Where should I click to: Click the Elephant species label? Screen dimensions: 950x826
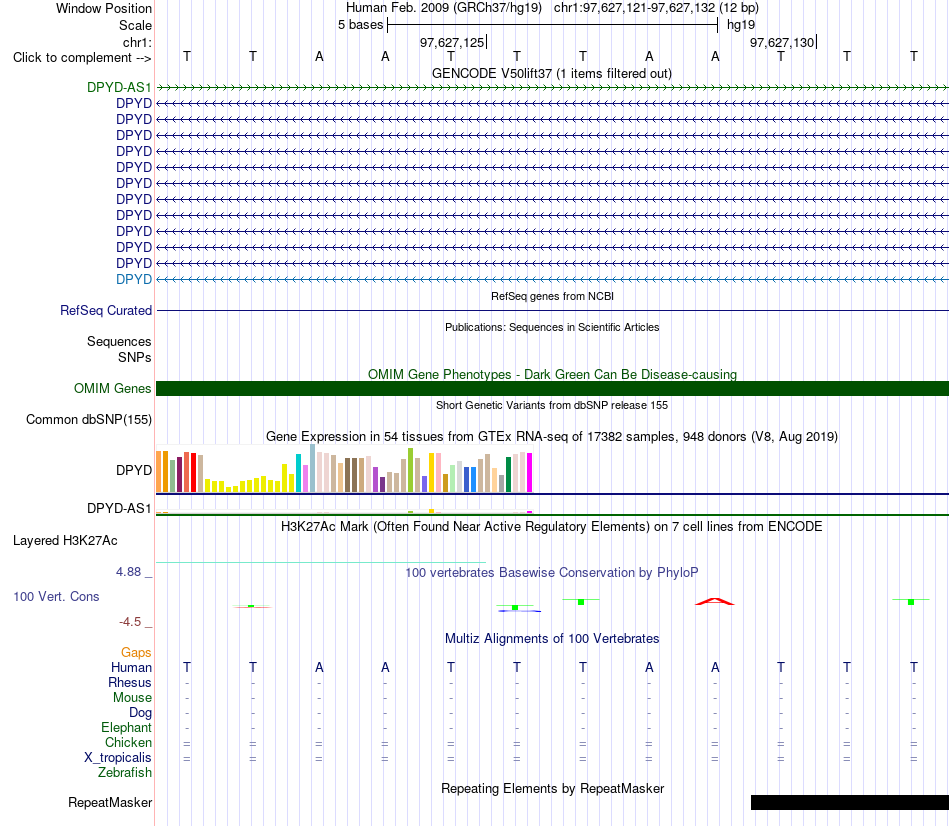[126, 727]
